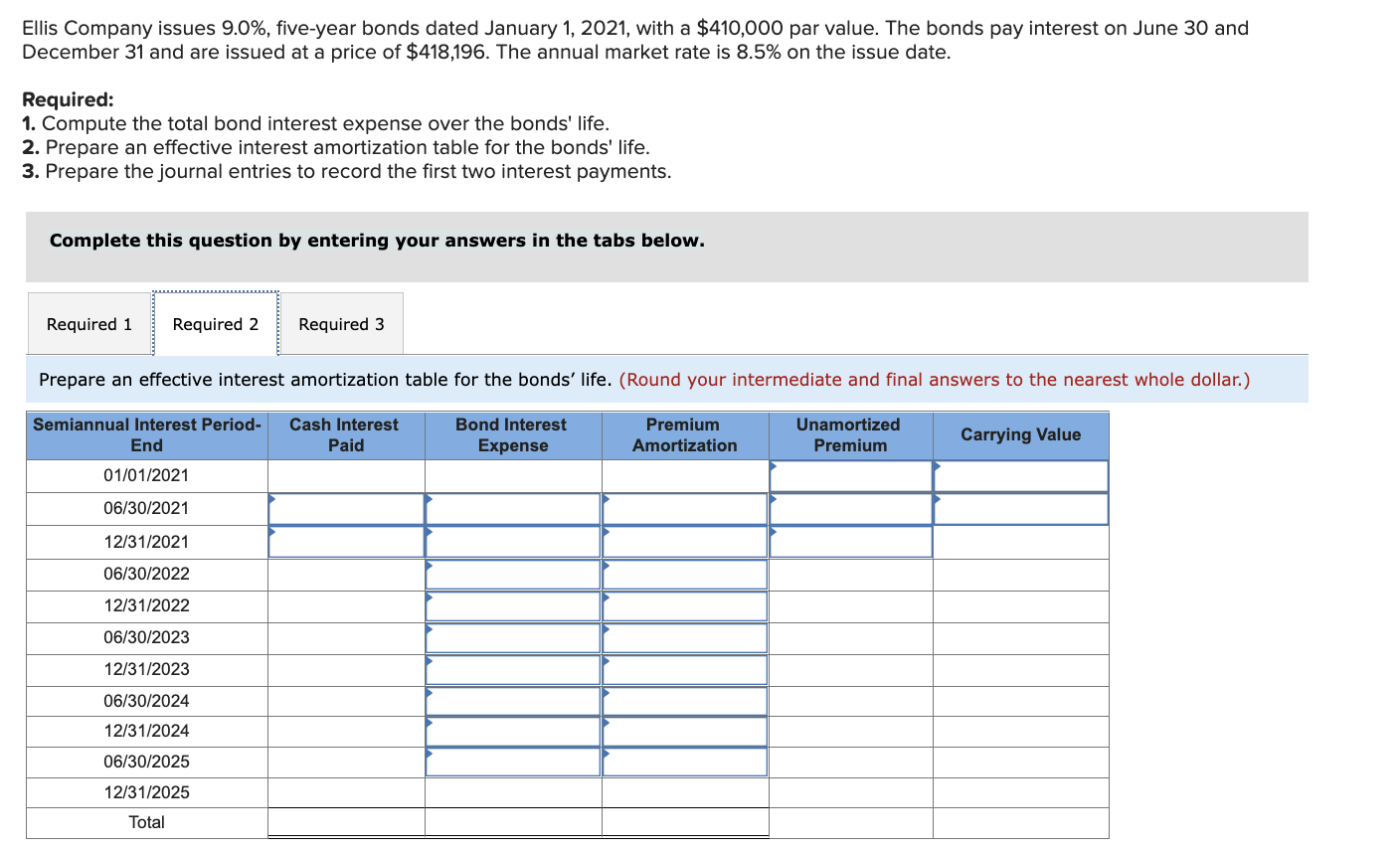Click the 12/31/2022 row label
Screen dimensions: 1400x851
tap(146, 606)
